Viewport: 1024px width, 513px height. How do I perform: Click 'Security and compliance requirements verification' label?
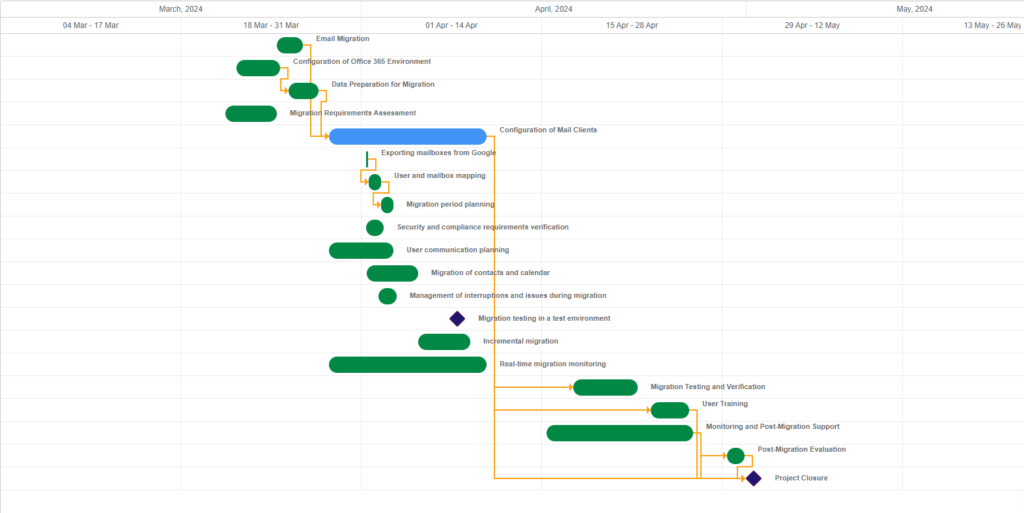tap(483, 227)
